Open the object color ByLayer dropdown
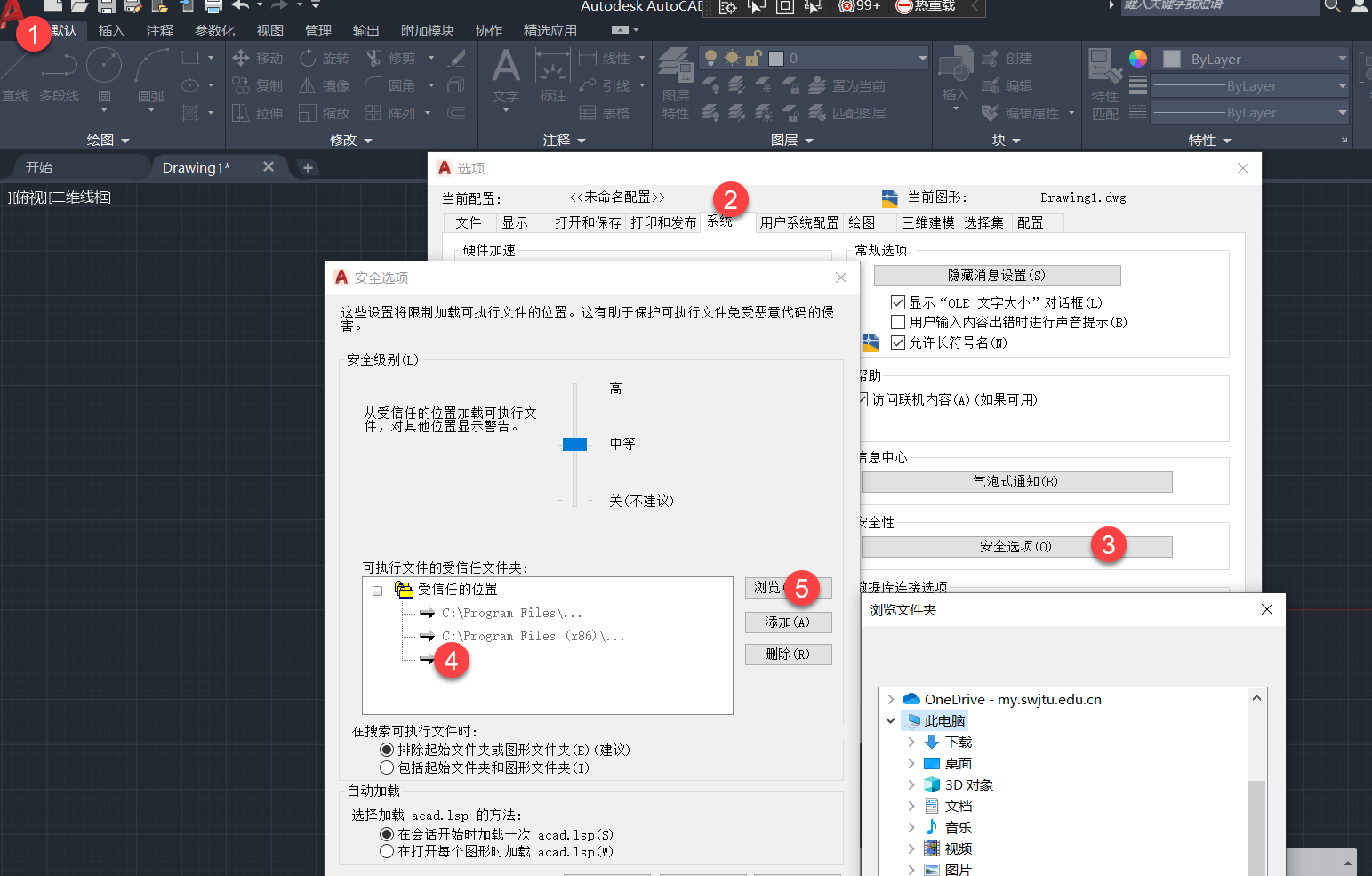Viewport: 1372px width, 876px height. pyautogui.click(x=1250, y=60)
